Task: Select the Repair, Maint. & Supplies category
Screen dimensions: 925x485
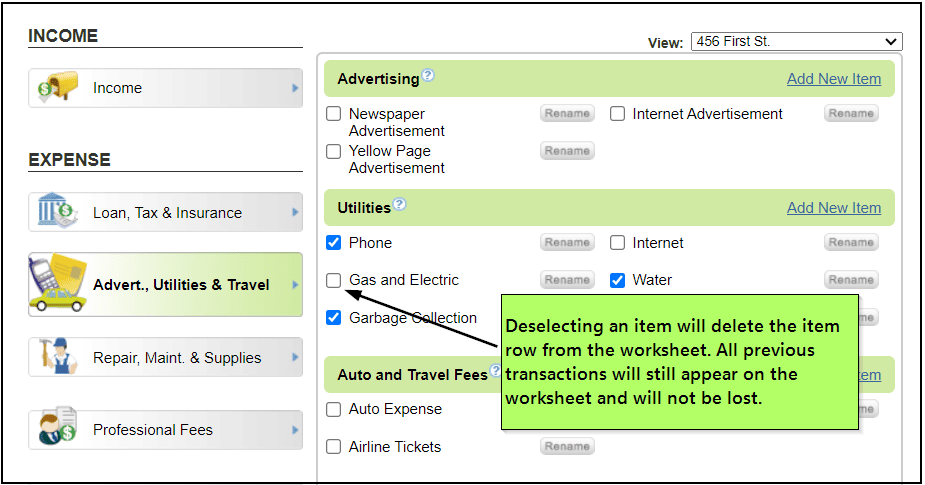Action: (x=177, y=358)
